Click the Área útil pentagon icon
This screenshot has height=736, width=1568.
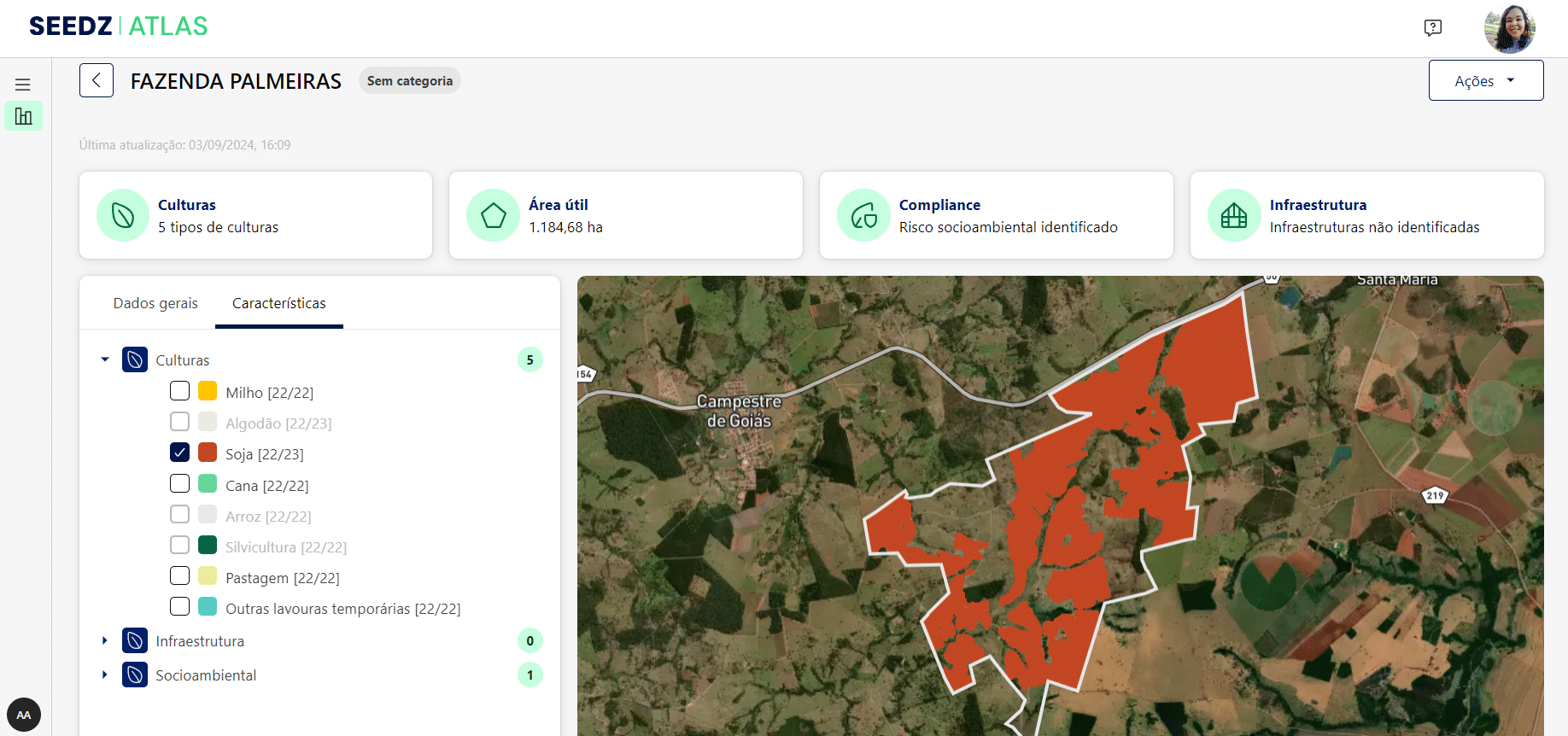[494, 215]
